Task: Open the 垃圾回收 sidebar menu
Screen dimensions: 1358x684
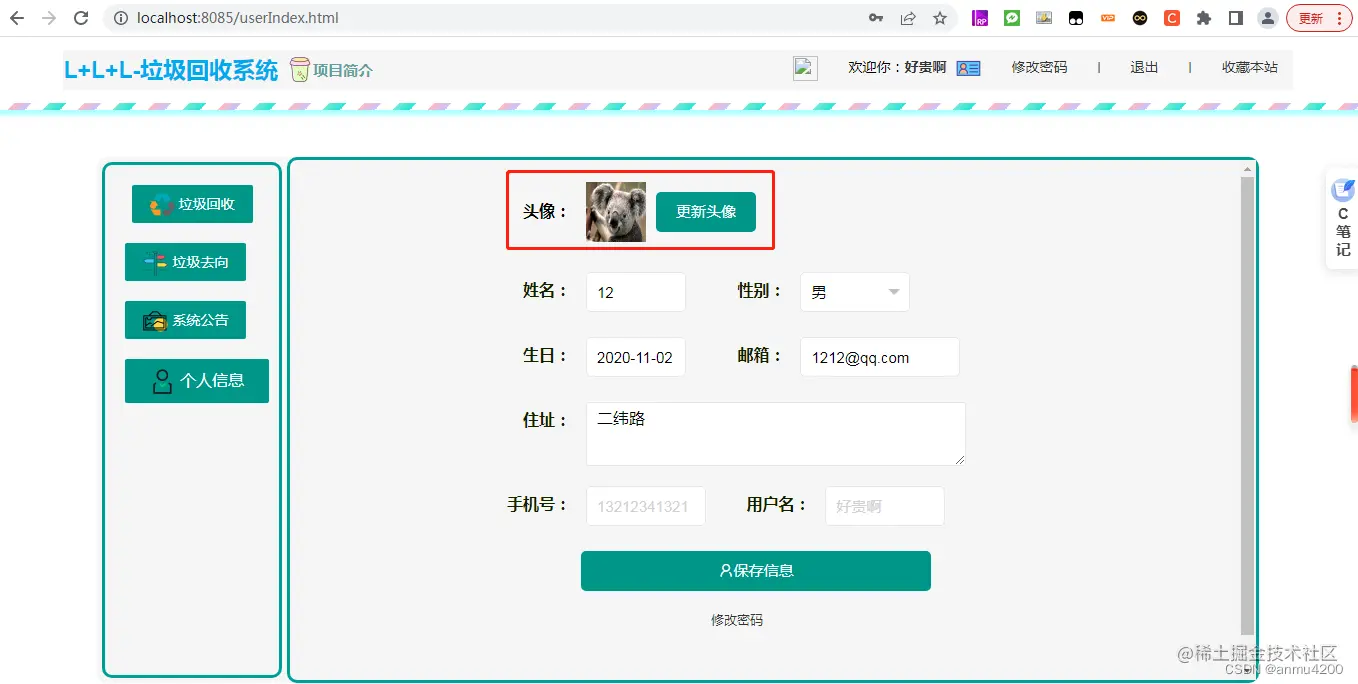Action: click(x=192, y=204)
